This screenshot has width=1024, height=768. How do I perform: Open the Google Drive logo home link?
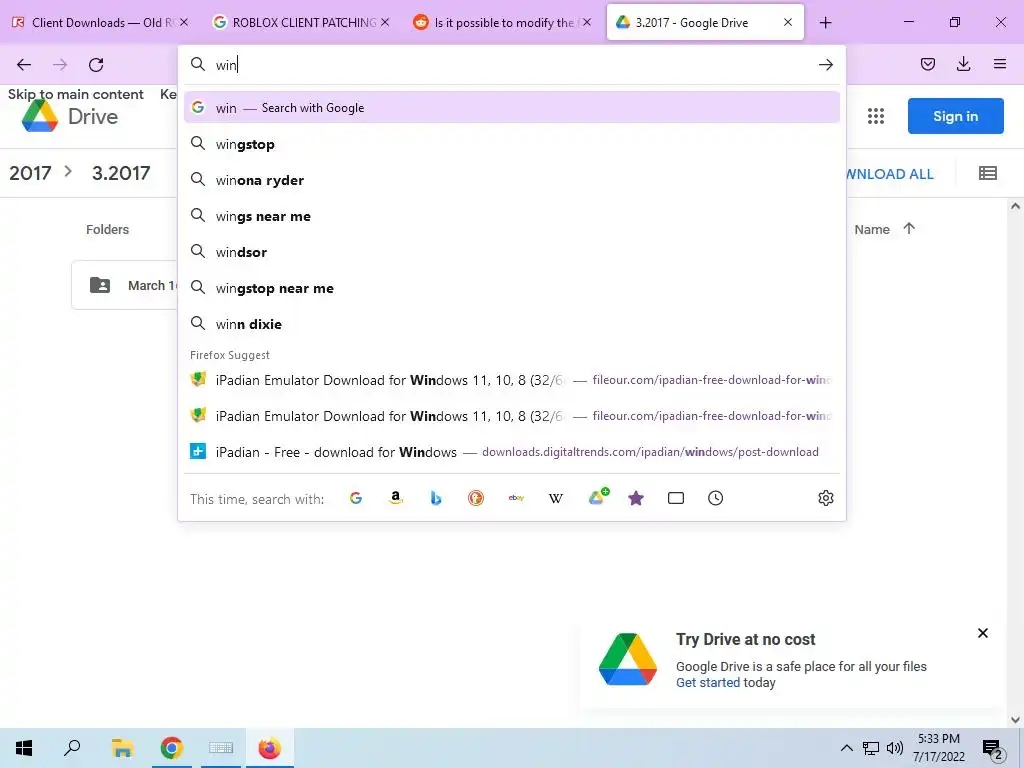(x=70, y=116)
